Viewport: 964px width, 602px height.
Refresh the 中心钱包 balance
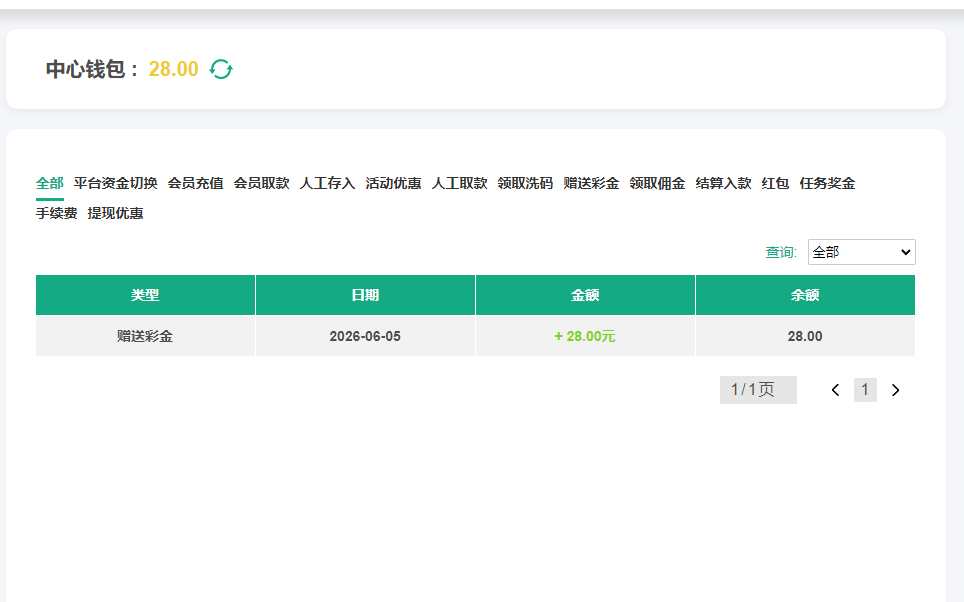221,69
